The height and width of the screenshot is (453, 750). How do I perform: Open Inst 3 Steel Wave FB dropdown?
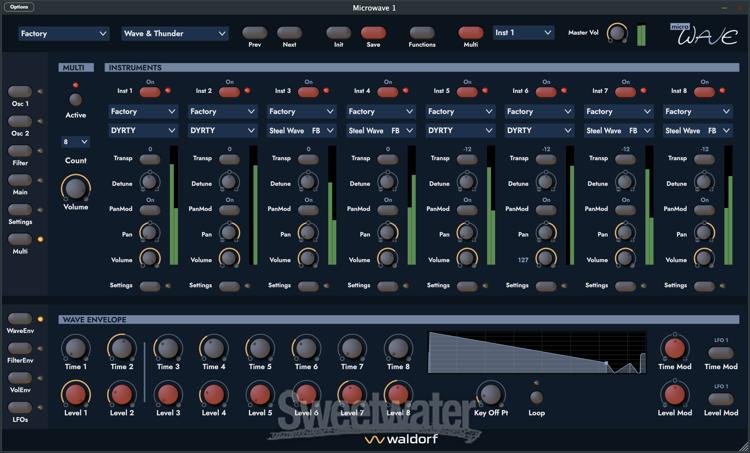[x=302, y=131]
